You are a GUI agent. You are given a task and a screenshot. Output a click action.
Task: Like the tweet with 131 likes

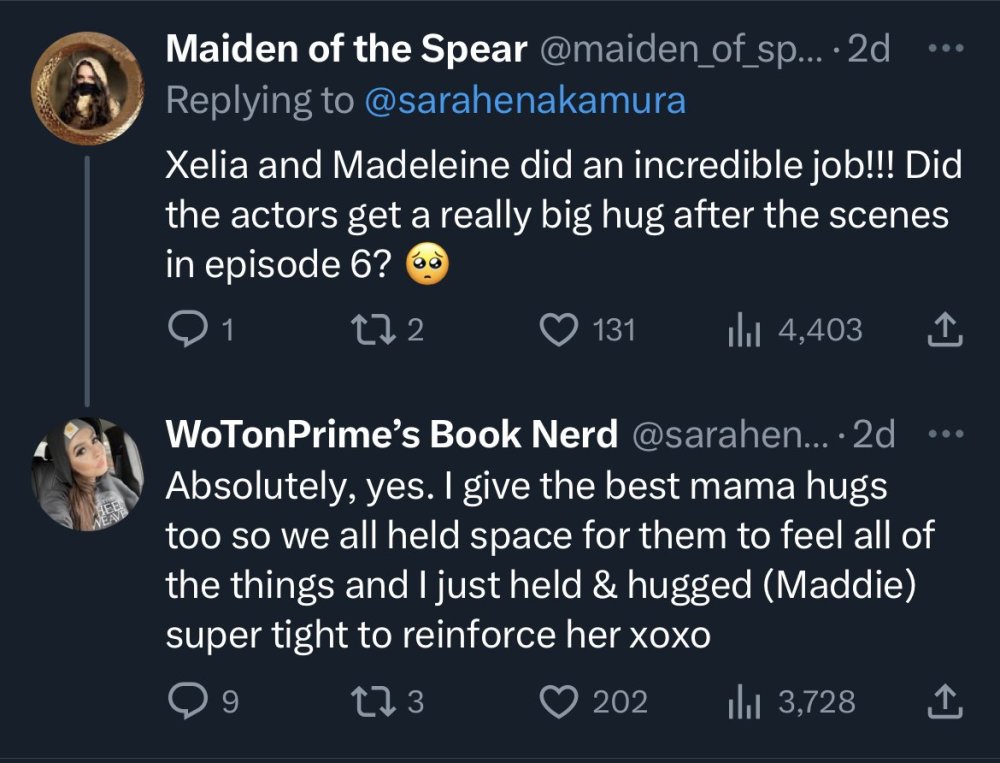coord(558,329)
